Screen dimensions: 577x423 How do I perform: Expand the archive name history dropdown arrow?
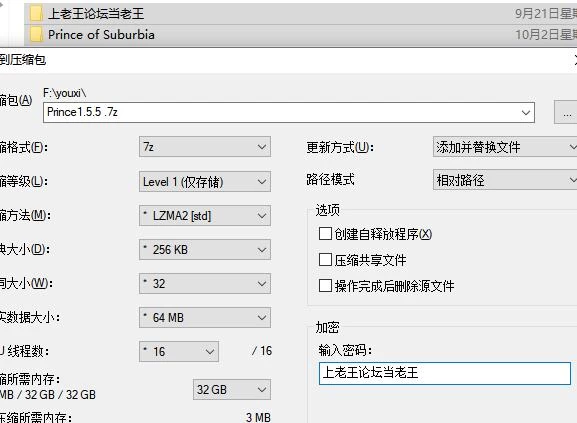526,113
